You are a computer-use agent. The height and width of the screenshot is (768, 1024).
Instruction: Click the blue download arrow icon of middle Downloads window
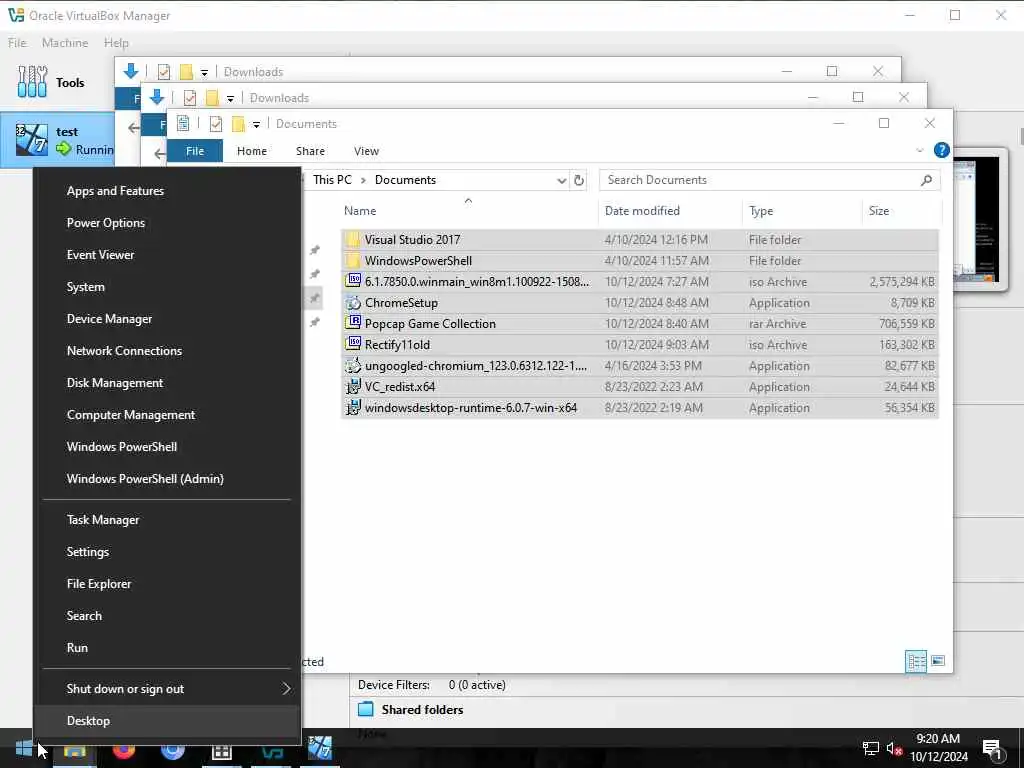pos(157,97)
